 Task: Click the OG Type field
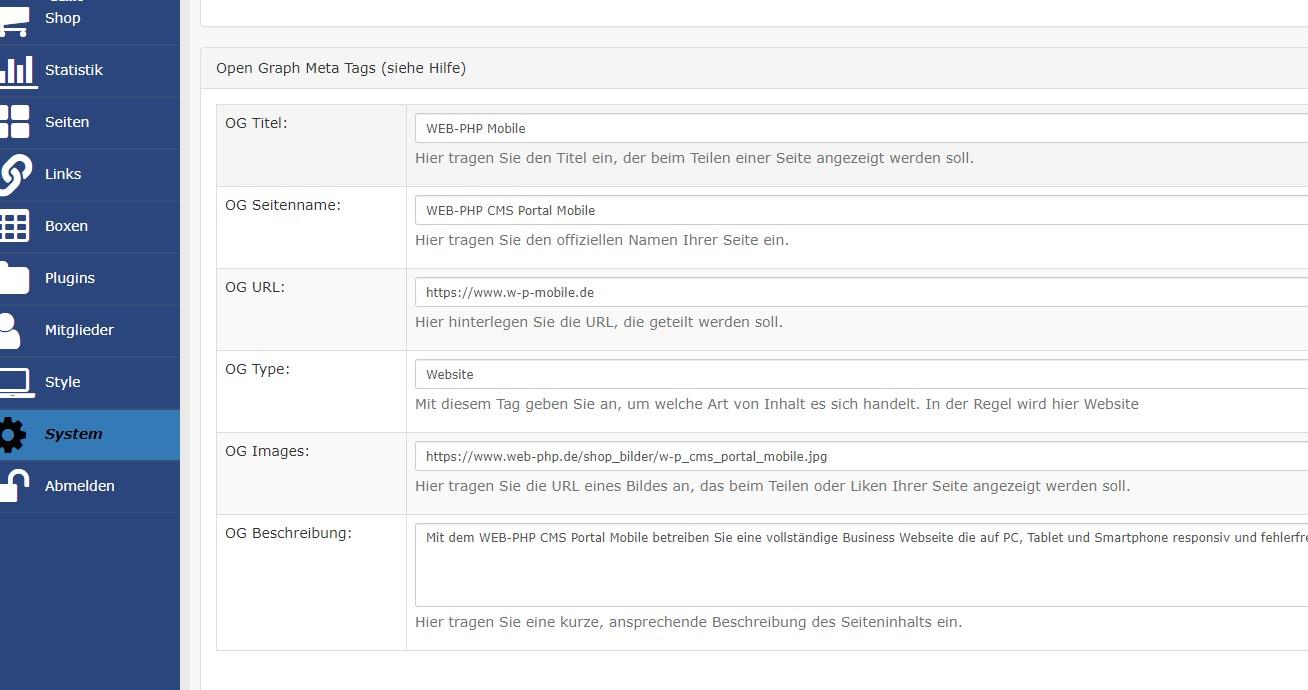click(x=860, y=374)
